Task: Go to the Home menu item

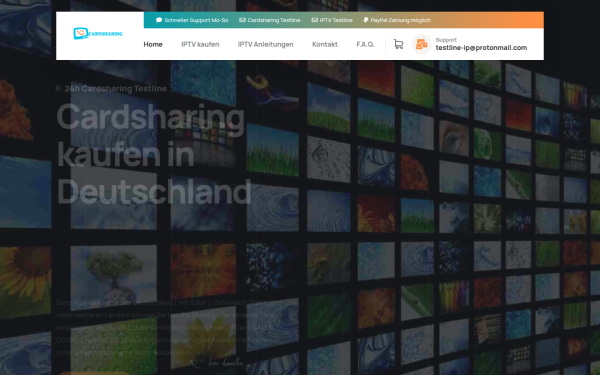Action: tap(153, 44)
